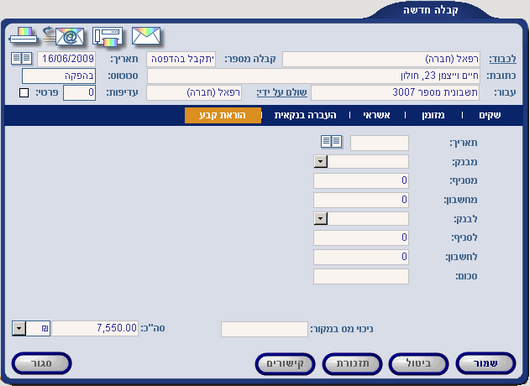Click the שמור save button
Image resolution: width=530 pixels, height=386 pixels.
point(485,364)
